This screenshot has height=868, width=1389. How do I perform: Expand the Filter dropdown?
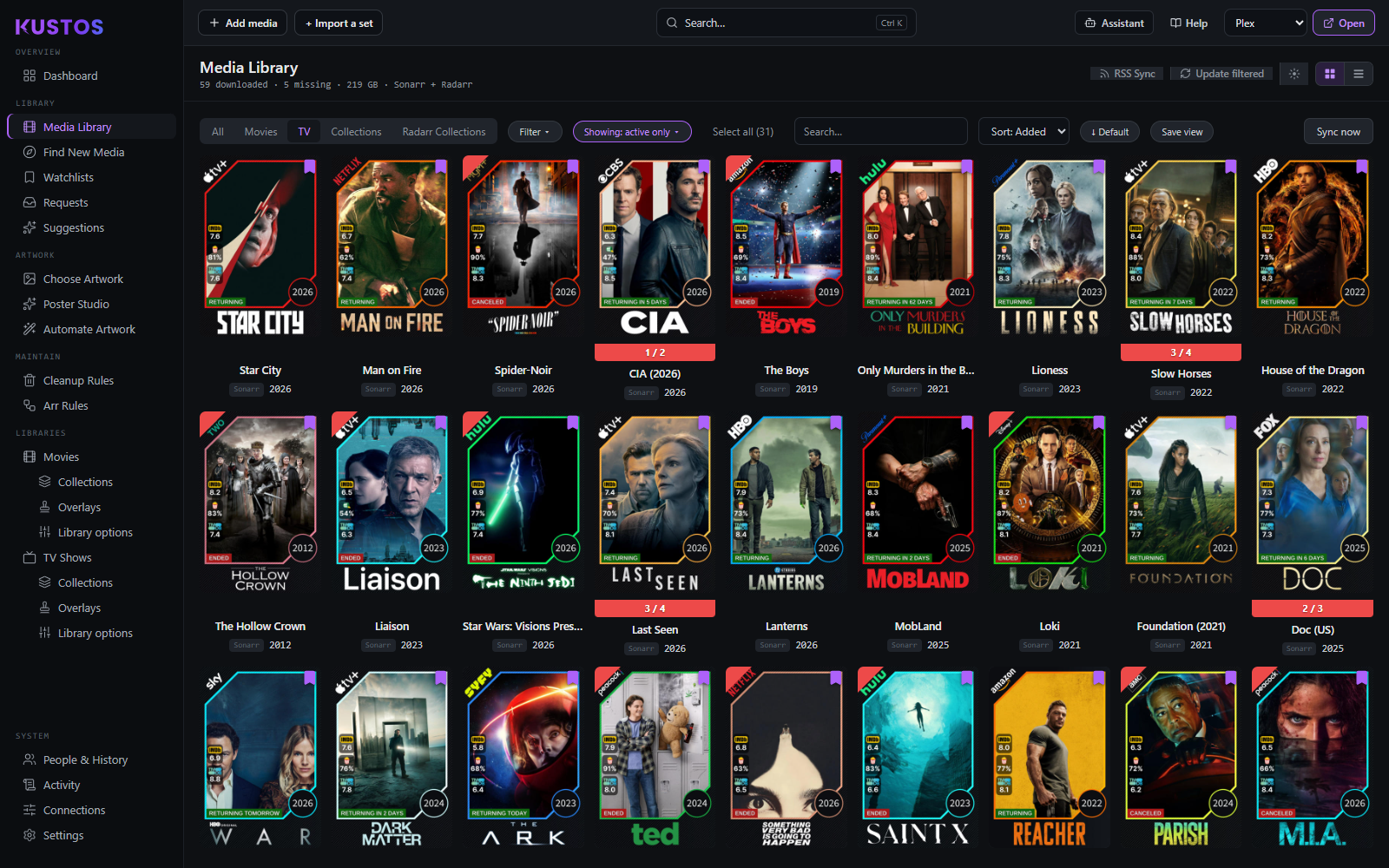coord(535,132)
